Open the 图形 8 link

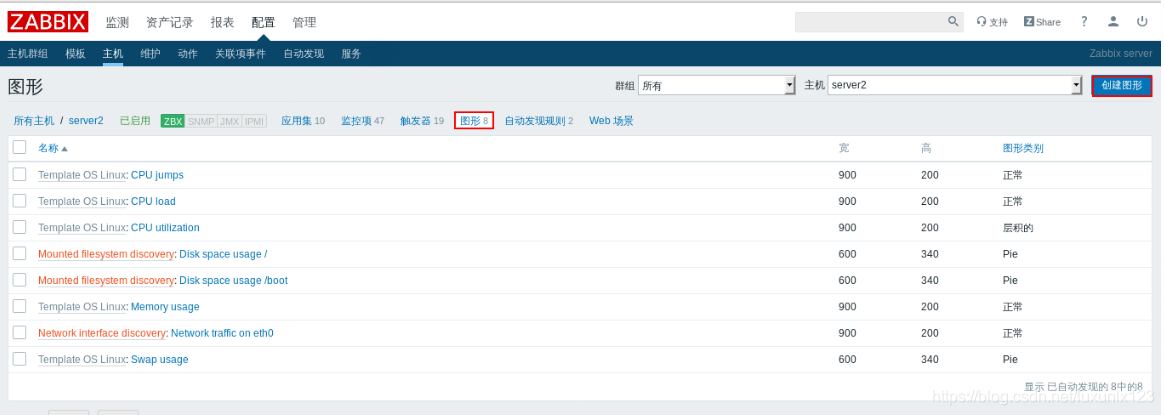(x=474, y=120)
